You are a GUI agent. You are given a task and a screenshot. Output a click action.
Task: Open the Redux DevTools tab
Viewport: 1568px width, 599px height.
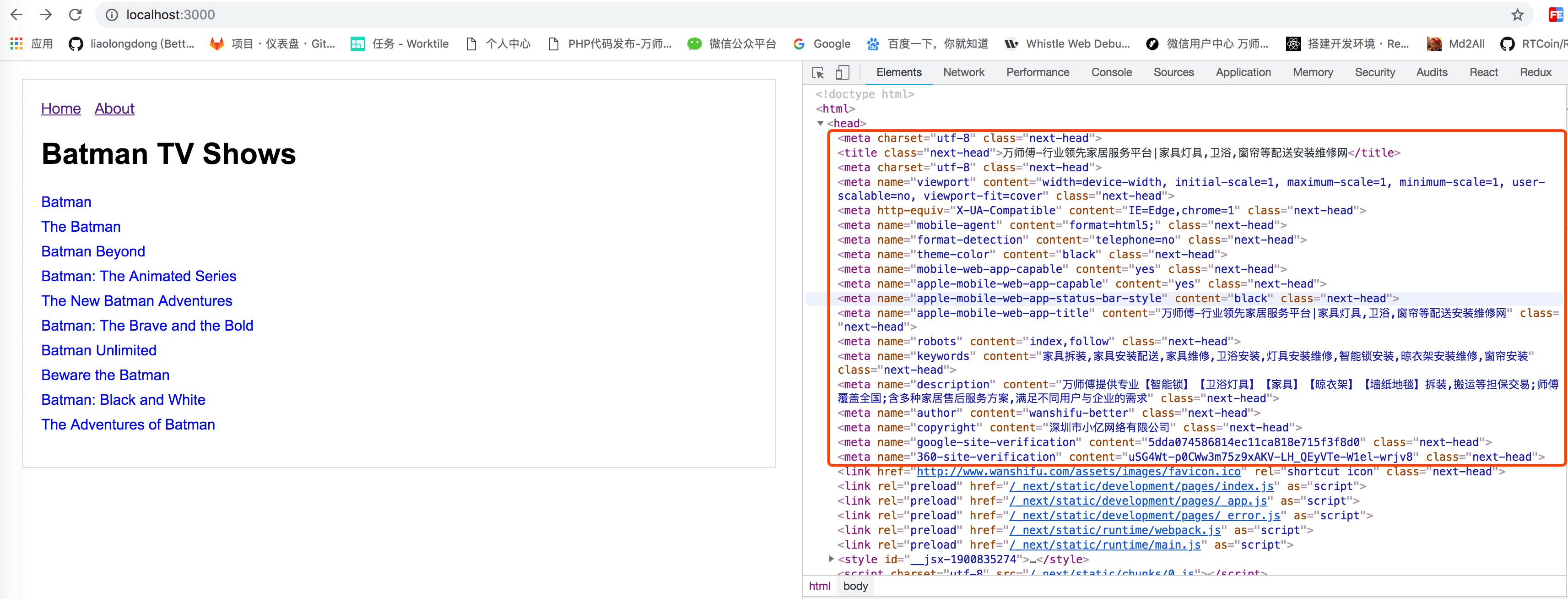pyautogui.click(x=1536, y=72)
